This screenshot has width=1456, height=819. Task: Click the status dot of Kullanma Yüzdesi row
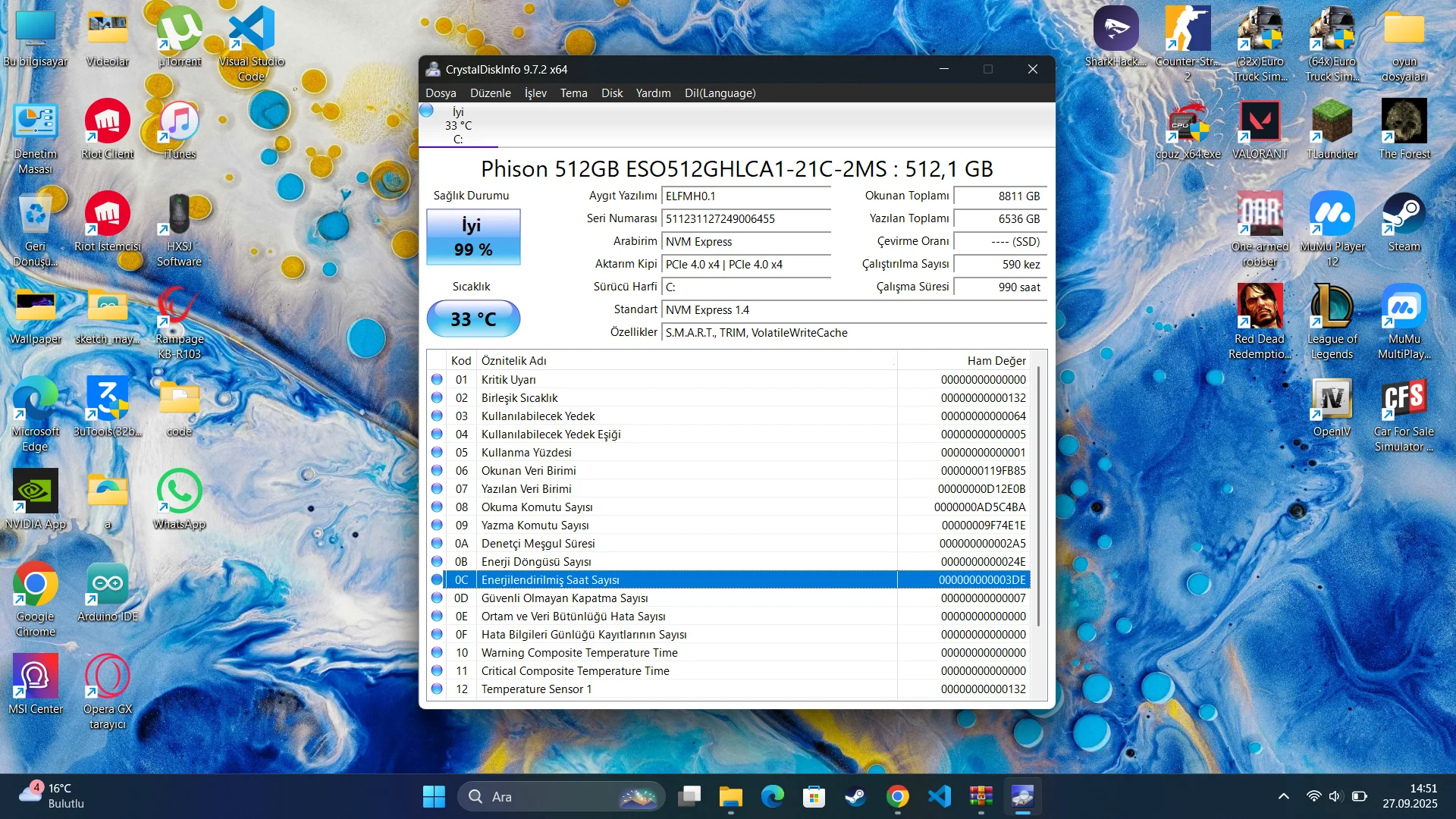click(x=437, y=453)
